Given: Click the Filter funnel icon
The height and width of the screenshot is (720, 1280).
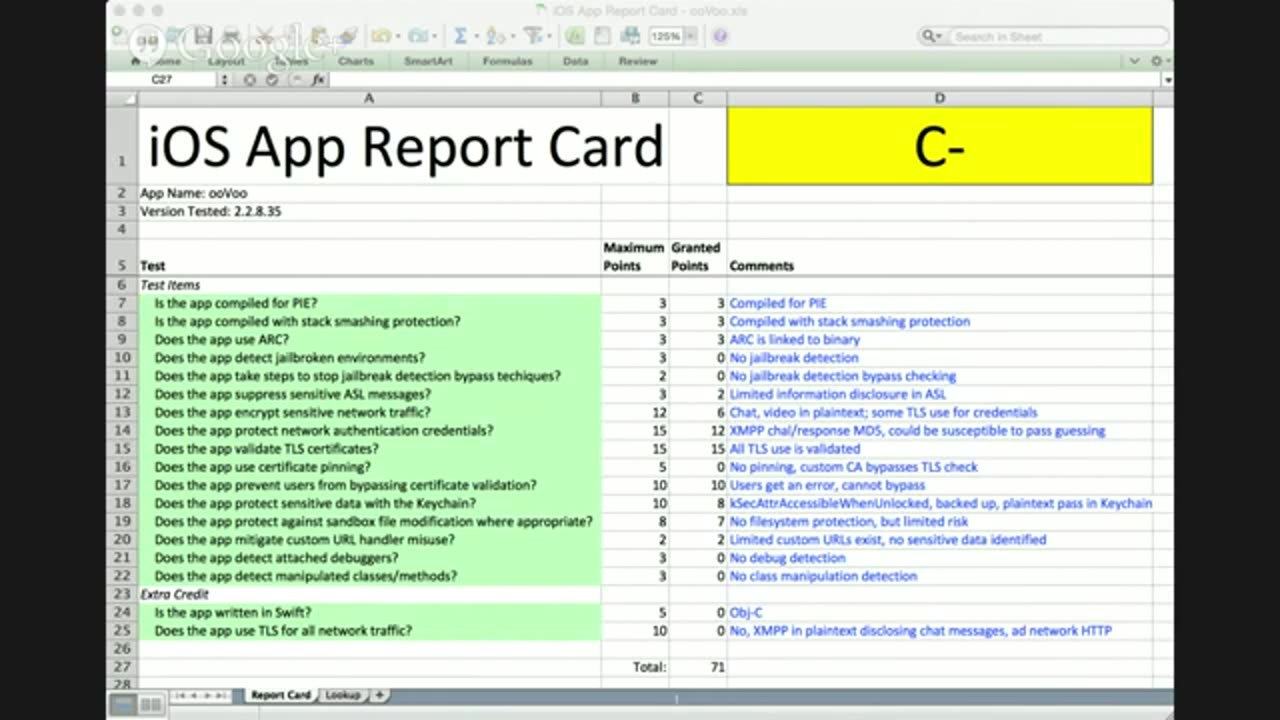Looking at the screenshot, I should click(x=532, y=36).
